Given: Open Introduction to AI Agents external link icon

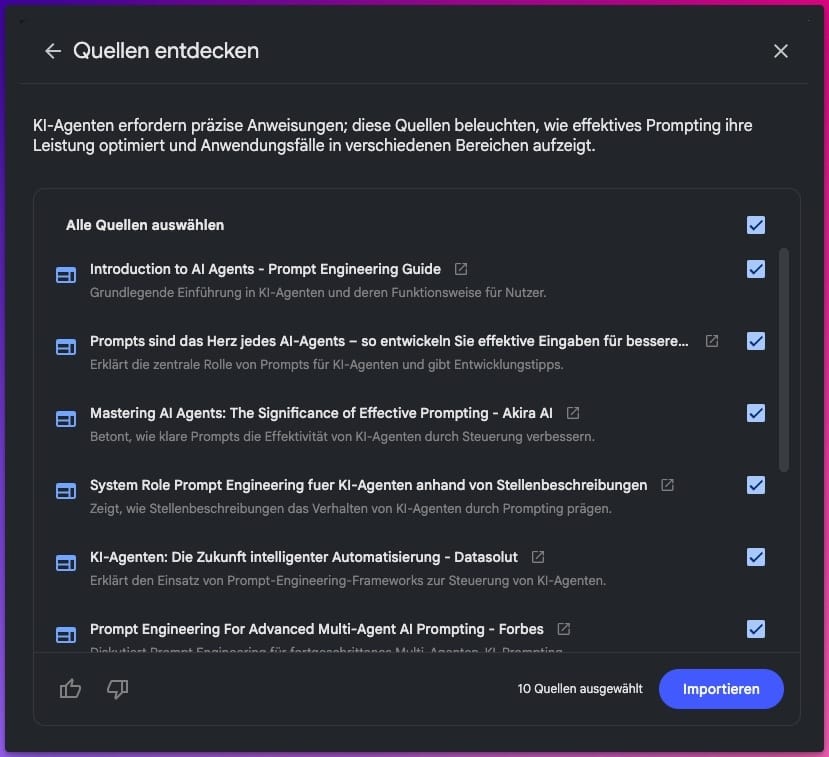Looking at the screenshot, I should point(460,269).
